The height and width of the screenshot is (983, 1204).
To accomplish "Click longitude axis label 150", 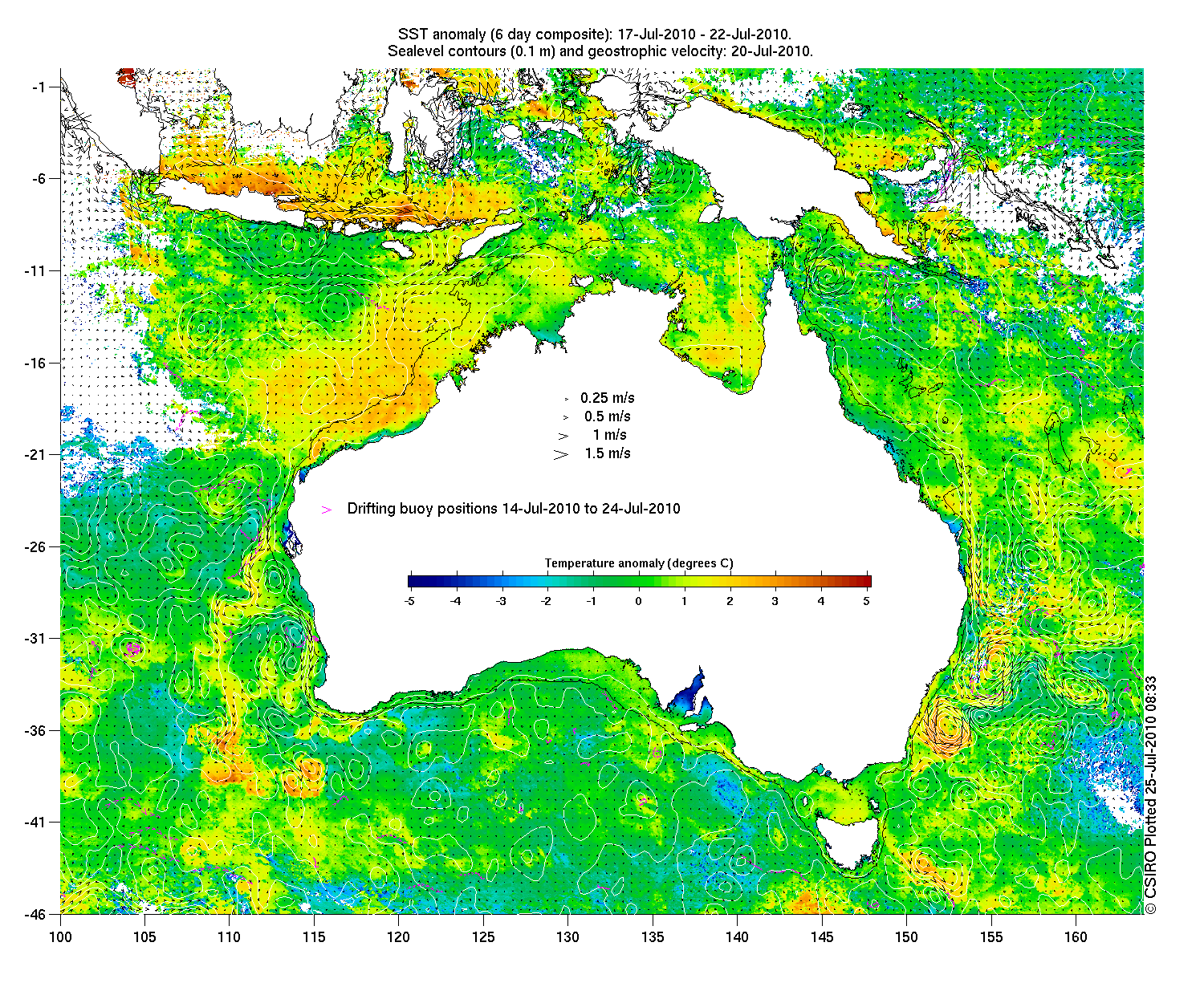I will click(x=906, y=936).
